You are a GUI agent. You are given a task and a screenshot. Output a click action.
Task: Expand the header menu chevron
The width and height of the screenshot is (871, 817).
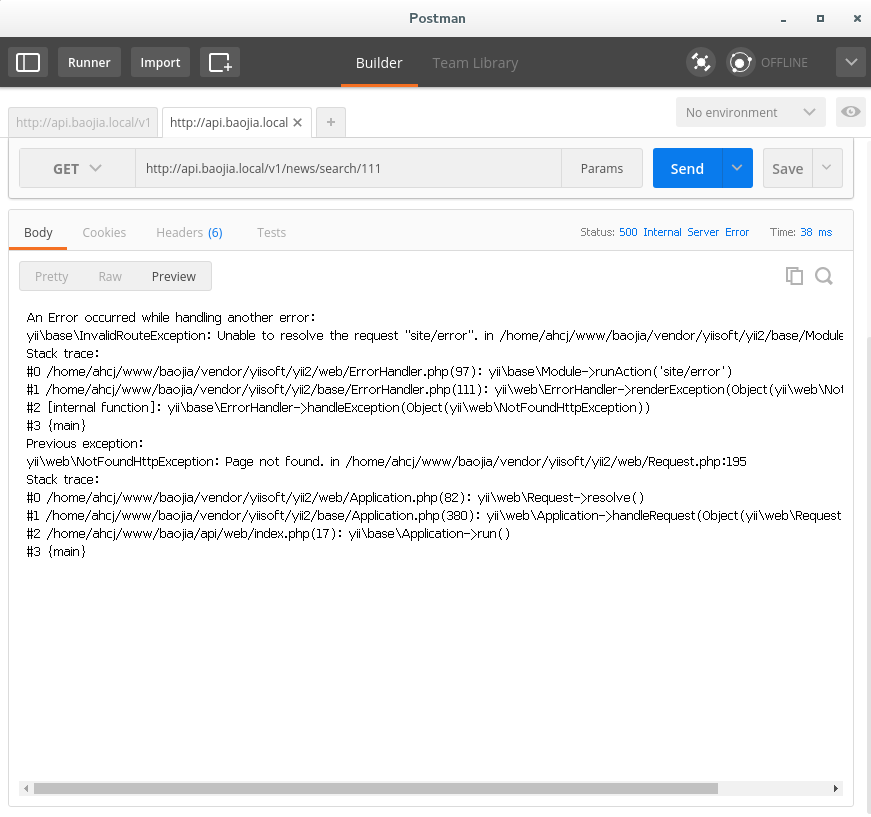click(851, 62)
